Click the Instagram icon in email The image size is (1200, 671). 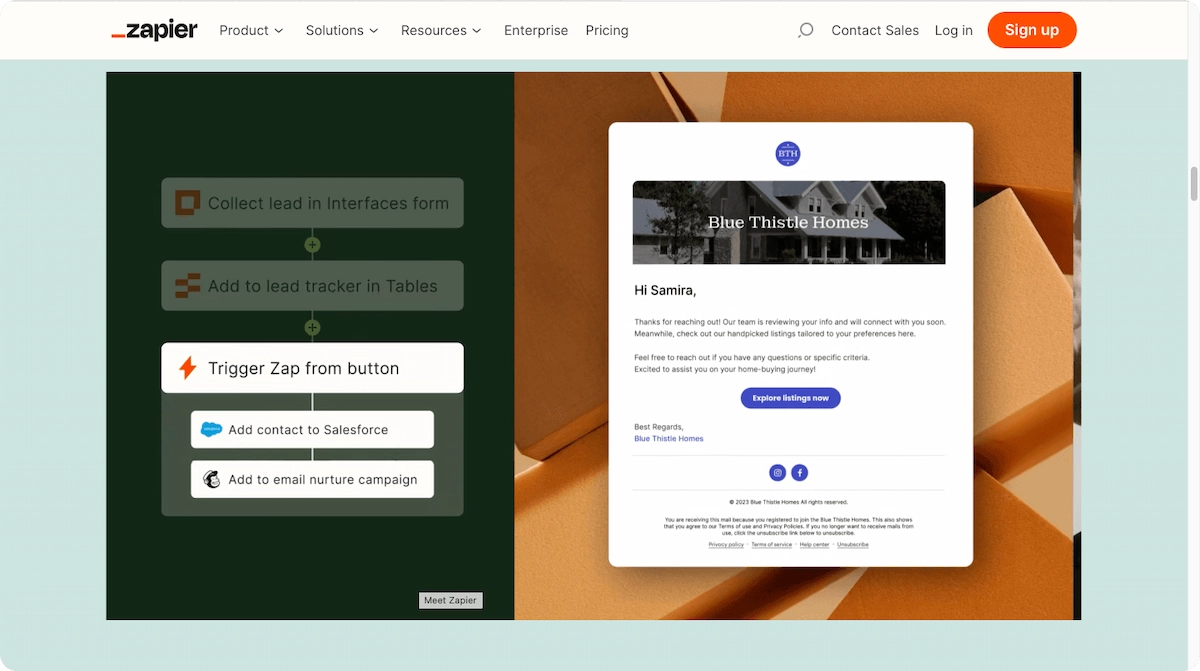point(777,473)
